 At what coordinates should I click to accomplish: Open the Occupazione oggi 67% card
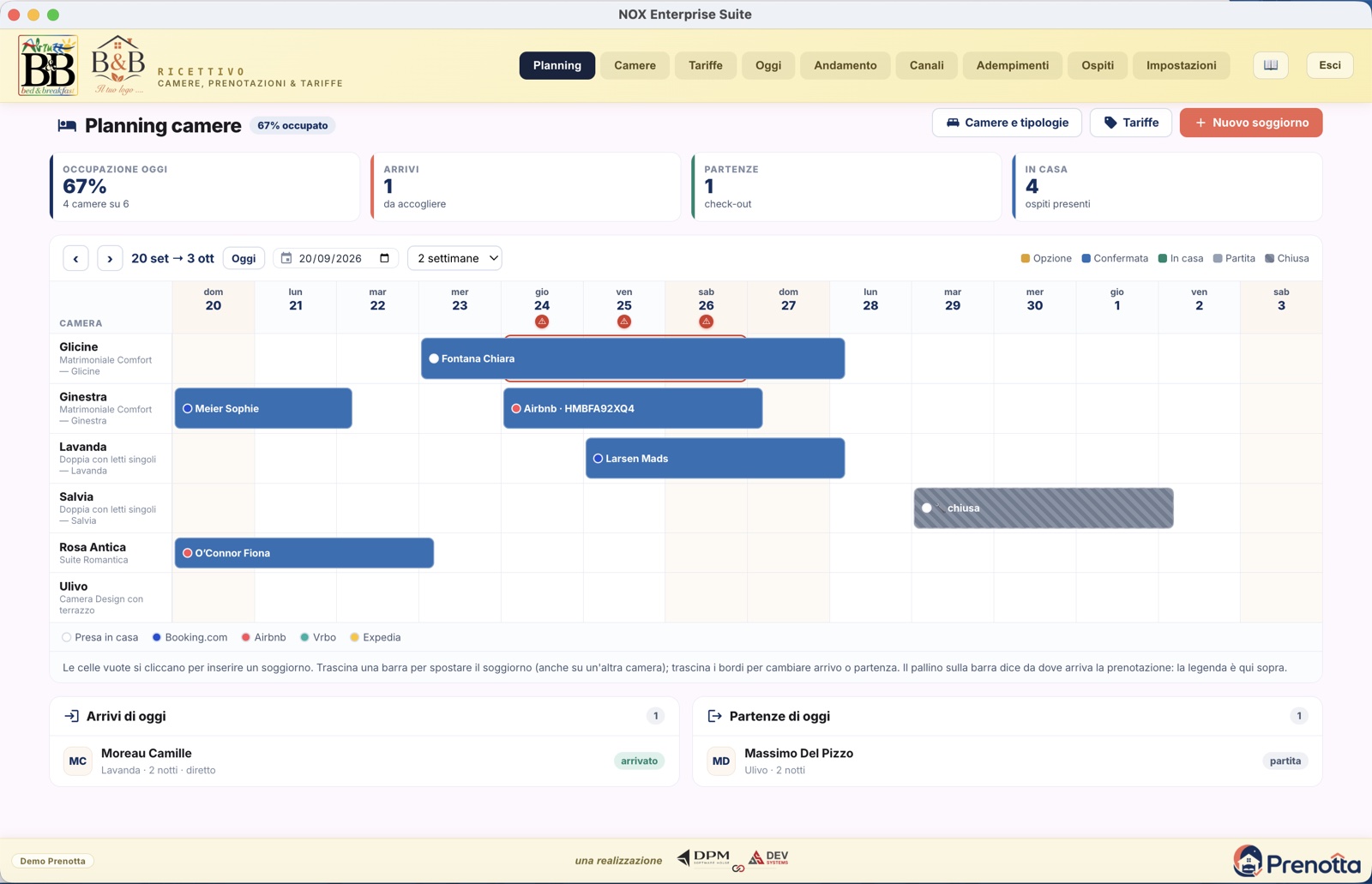[x=205, y=187]
